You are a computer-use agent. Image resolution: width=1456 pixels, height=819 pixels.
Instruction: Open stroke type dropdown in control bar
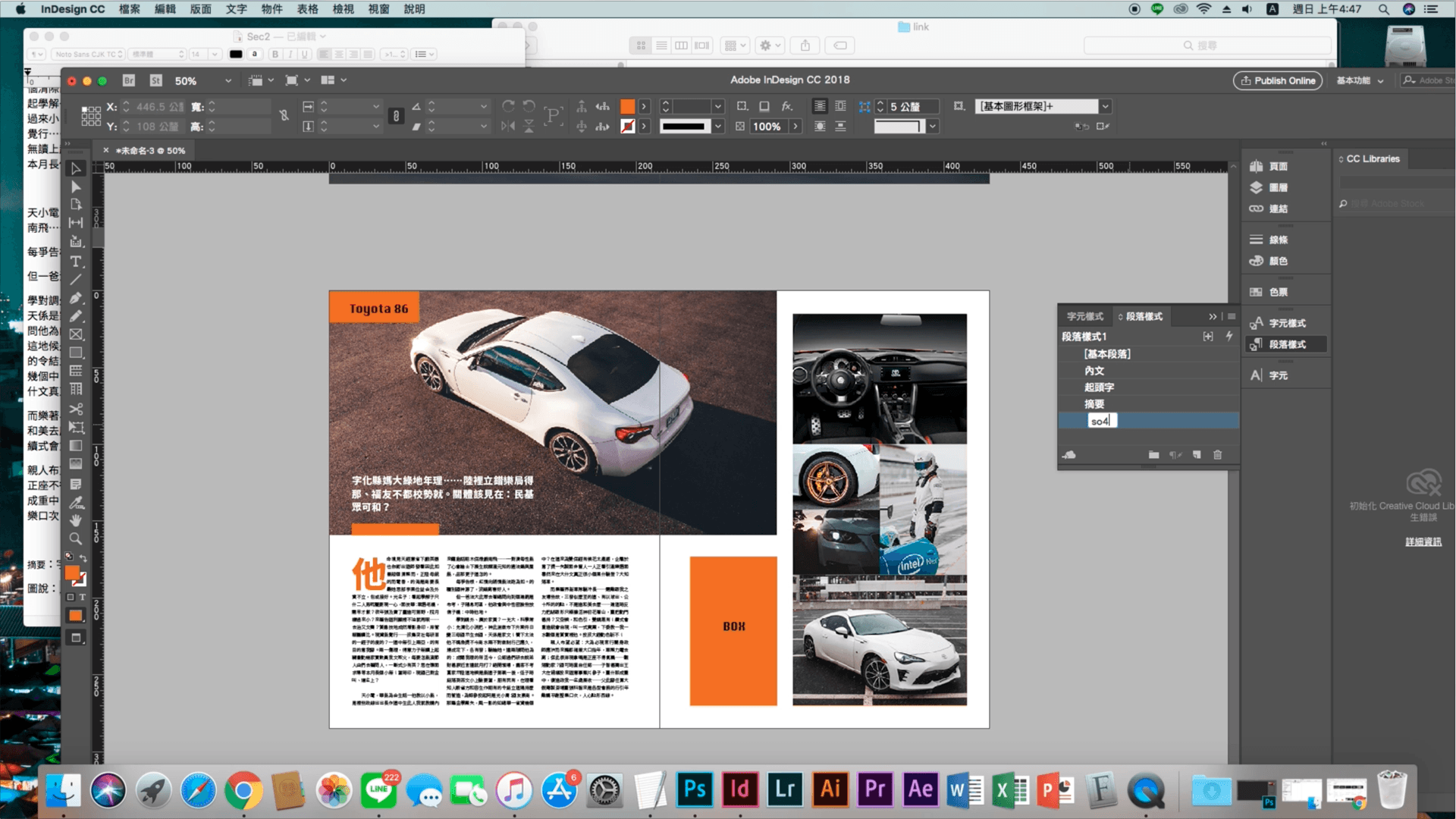tap(717, 127)
